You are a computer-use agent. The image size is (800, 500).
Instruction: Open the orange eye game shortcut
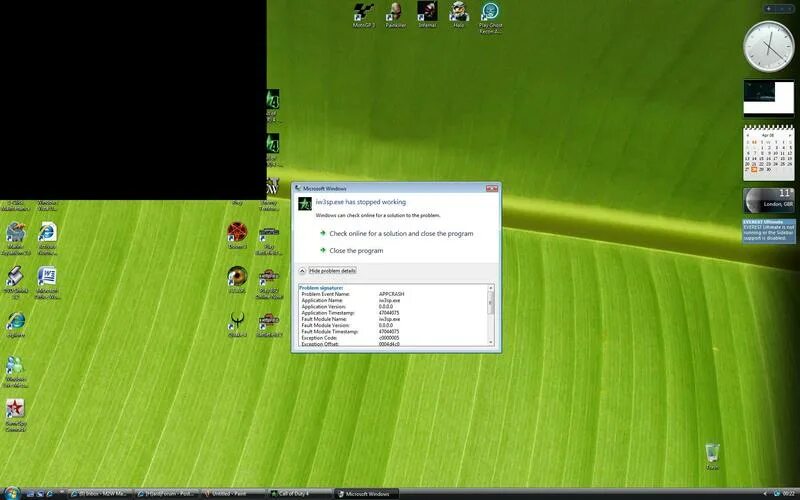pos(237,280)
